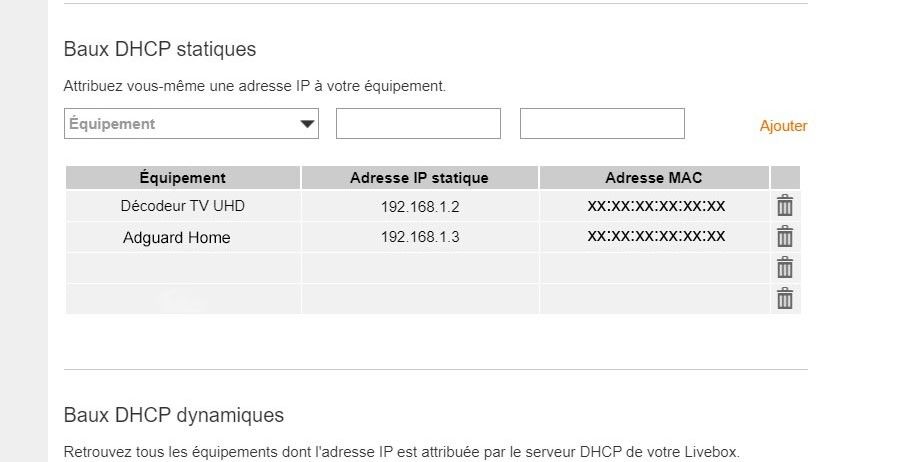
Task: Click the 'Attribuez vous-même une adresse IP' text
Action: click(x=254, y=86)
